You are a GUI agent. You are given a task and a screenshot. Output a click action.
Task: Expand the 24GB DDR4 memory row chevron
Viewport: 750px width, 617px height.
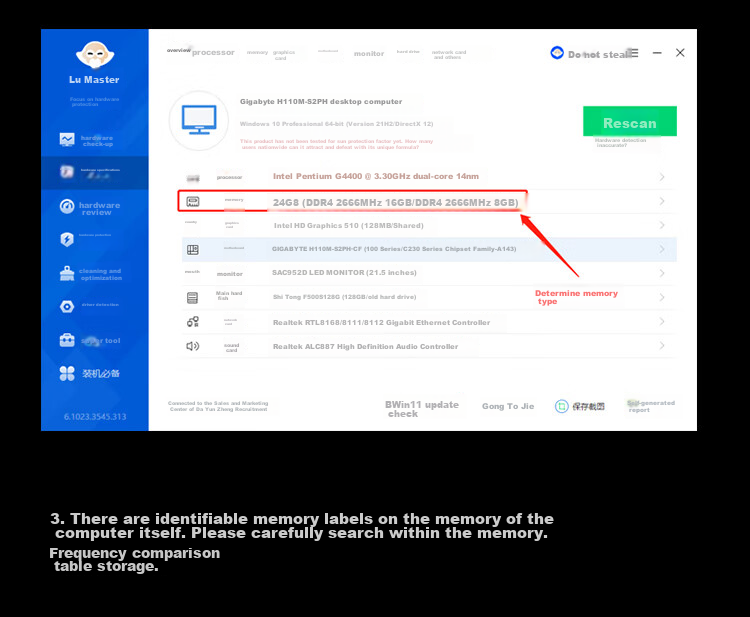click(662, 201)
